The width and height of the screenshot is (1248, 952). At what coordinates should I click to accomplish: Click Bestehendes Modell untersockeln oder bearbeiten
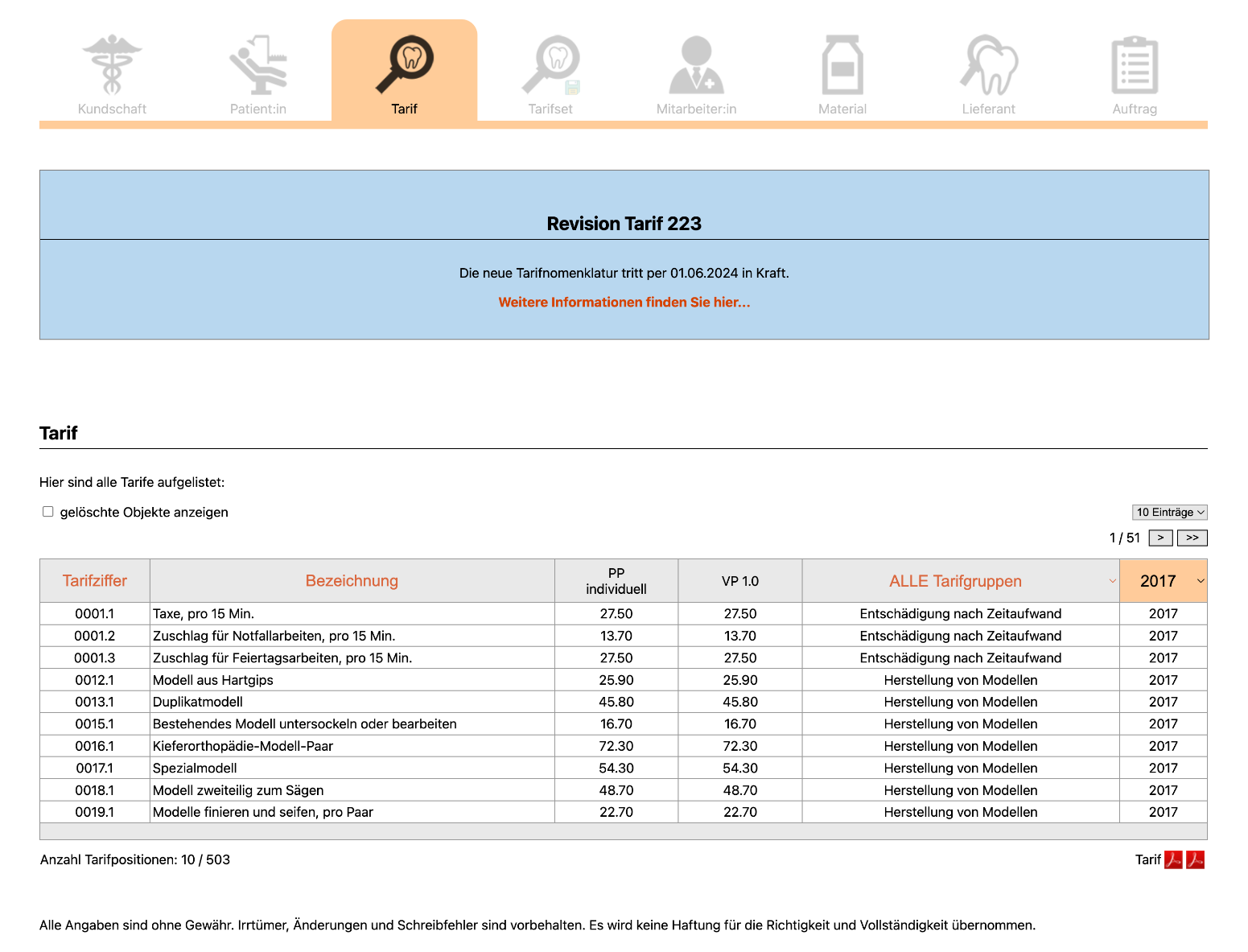[x=305, y=724]
